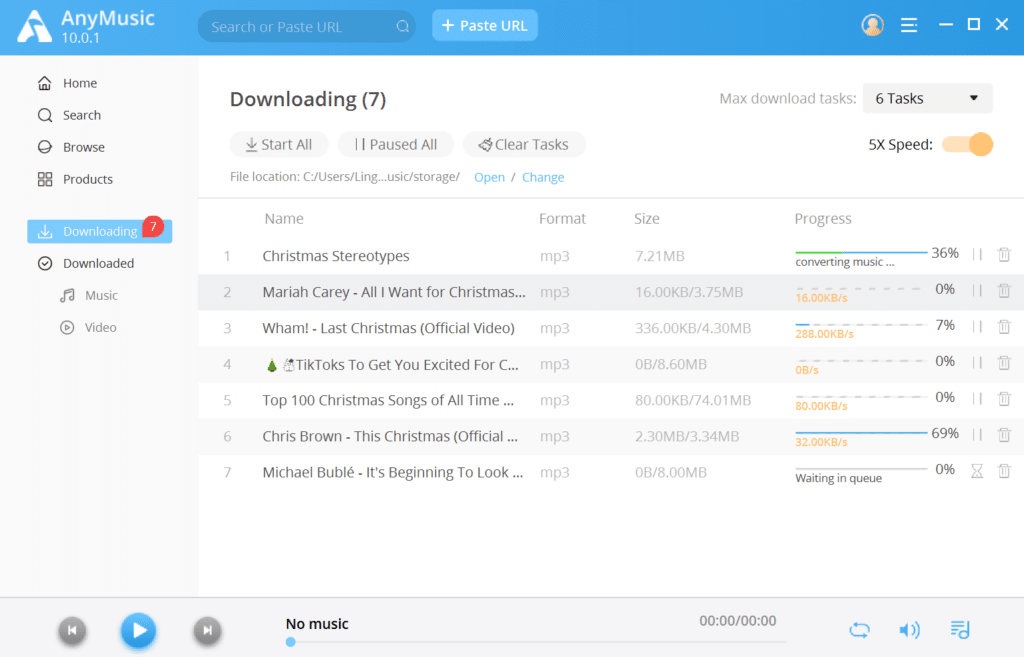Skip to the next track
1024x657 pixels.
pos(207,630)
